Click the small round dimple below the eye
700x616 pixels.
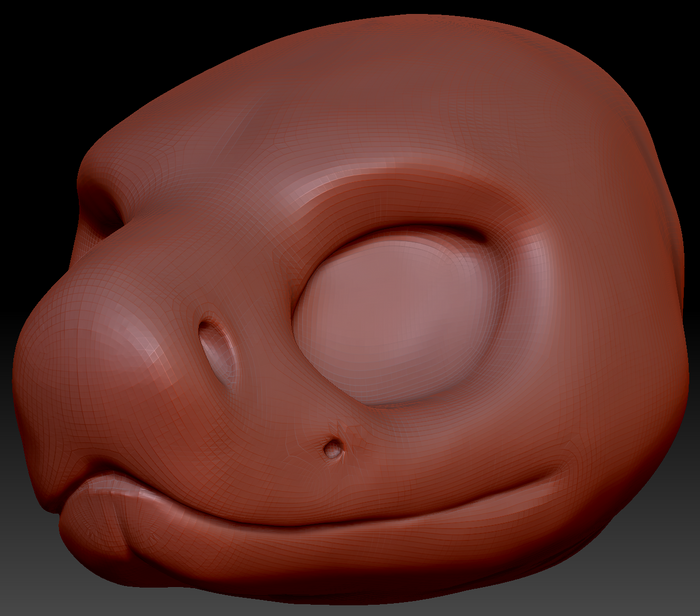[333, 449]
